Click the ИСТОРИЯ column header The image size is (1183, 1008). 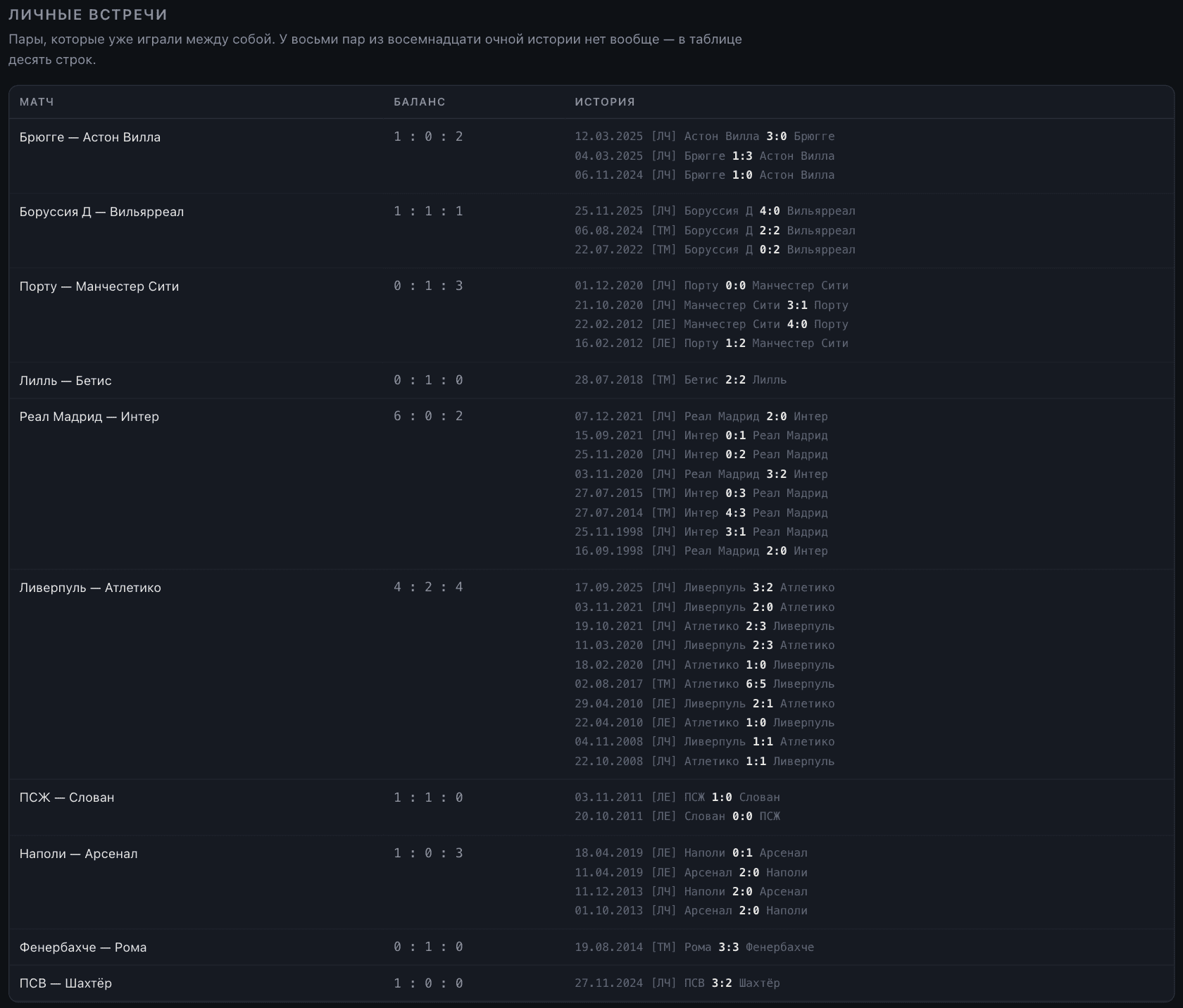605,102
